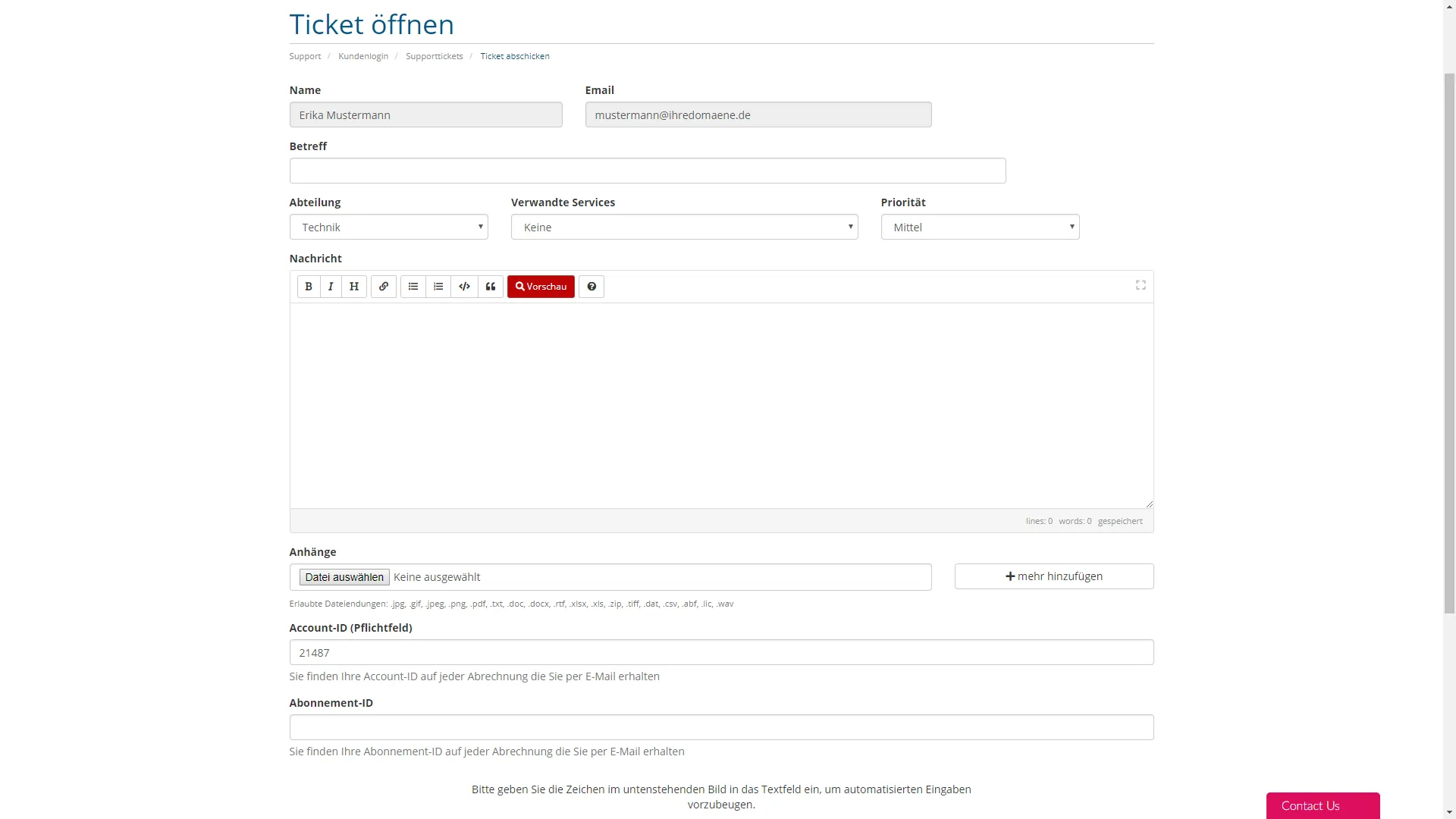Go to Support breadcrumb link
The width and height of the screenshot is (1456, 819).
(305, 56)
